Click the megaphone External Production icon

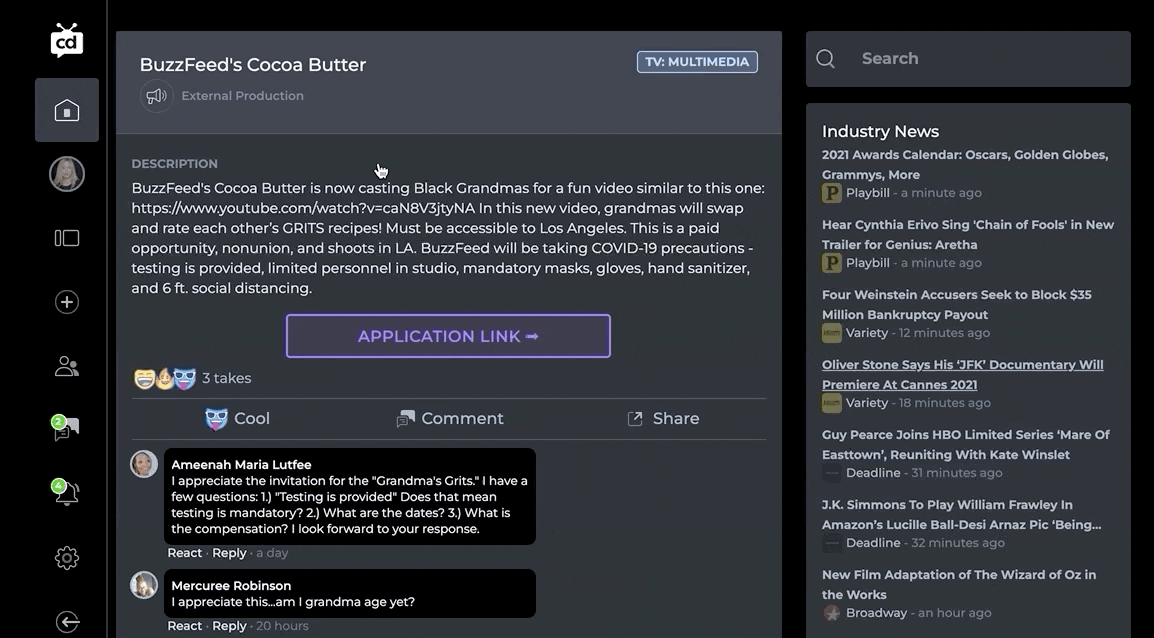(156, 96)
